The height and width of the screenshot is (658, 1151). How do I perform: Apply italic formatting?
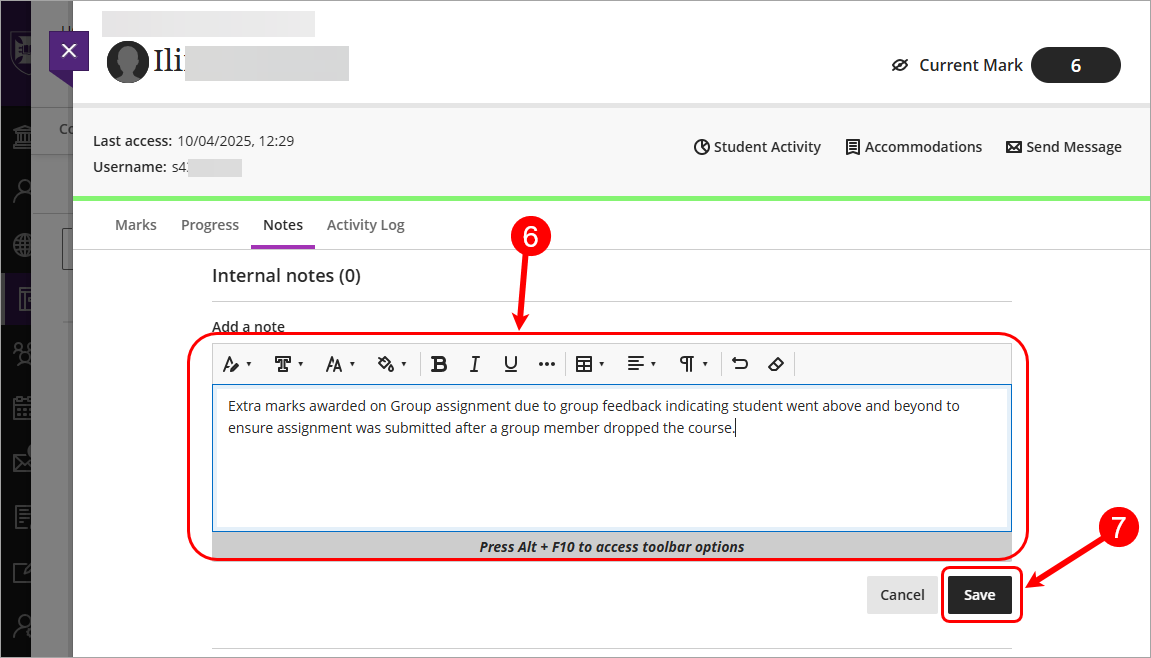click(x=474, y=363)
